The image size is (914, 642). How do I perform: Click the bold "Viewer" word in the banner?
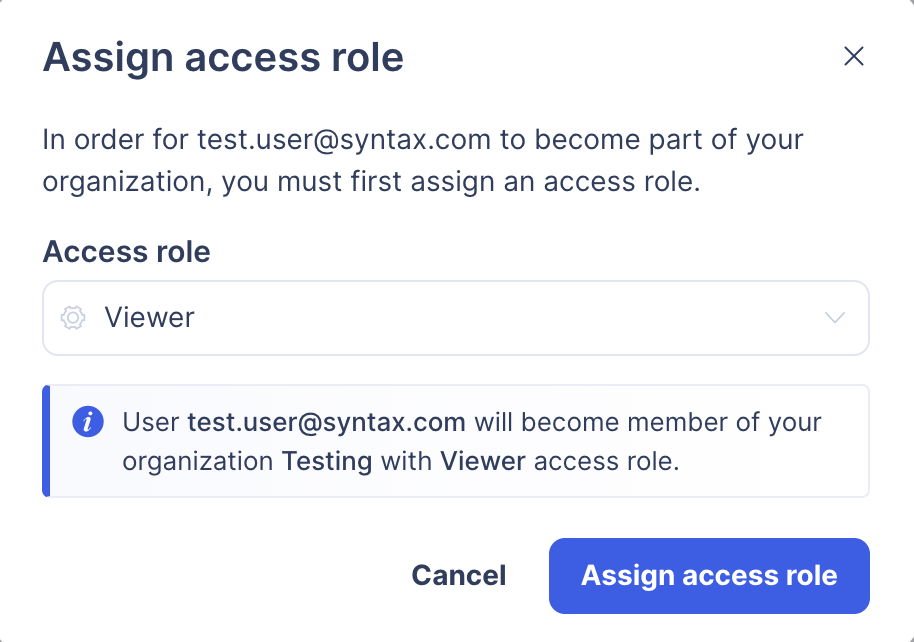tap(483, 462)
